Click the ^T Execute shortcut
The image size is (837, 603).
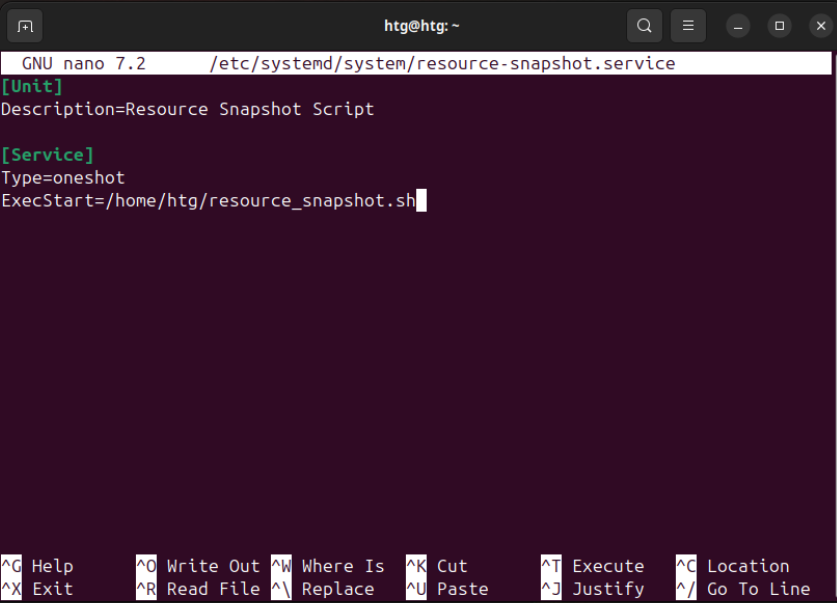tap(593, 566)
